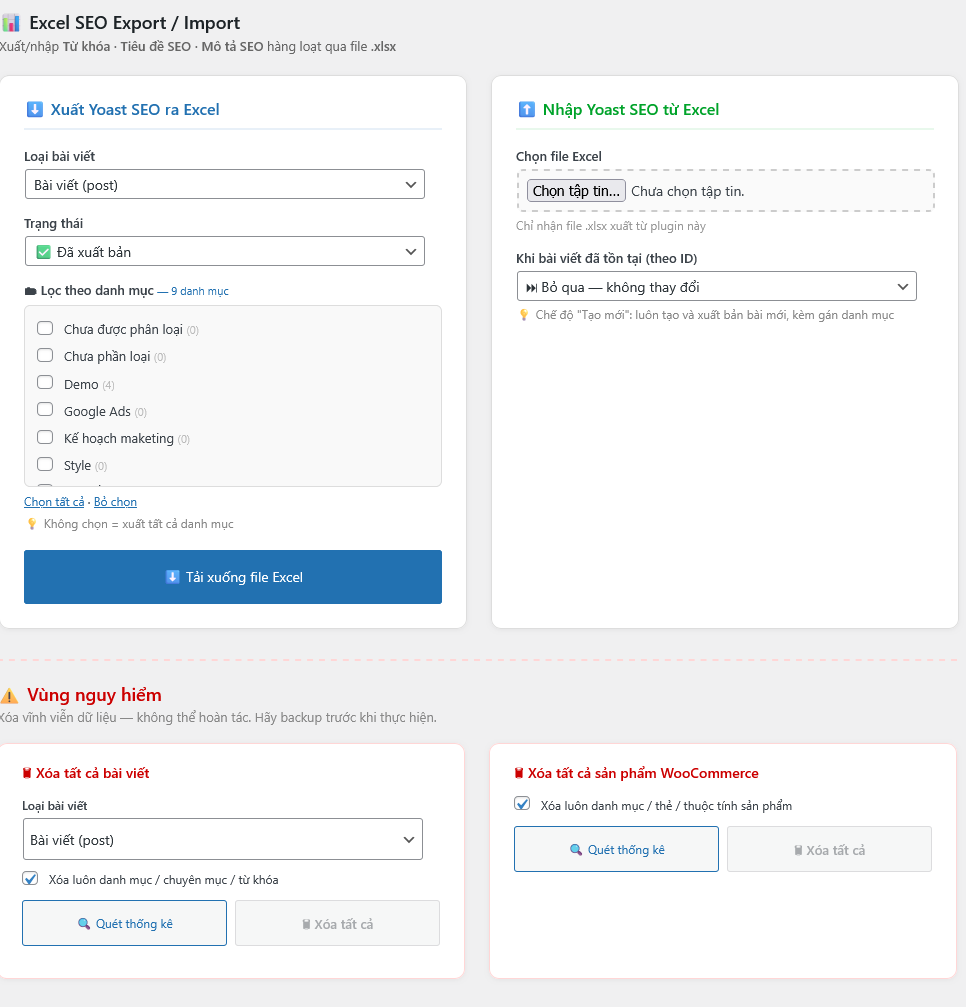Click Quét thống kê under WooCommerce products
966x1007 pixels.
click(616, 849)
